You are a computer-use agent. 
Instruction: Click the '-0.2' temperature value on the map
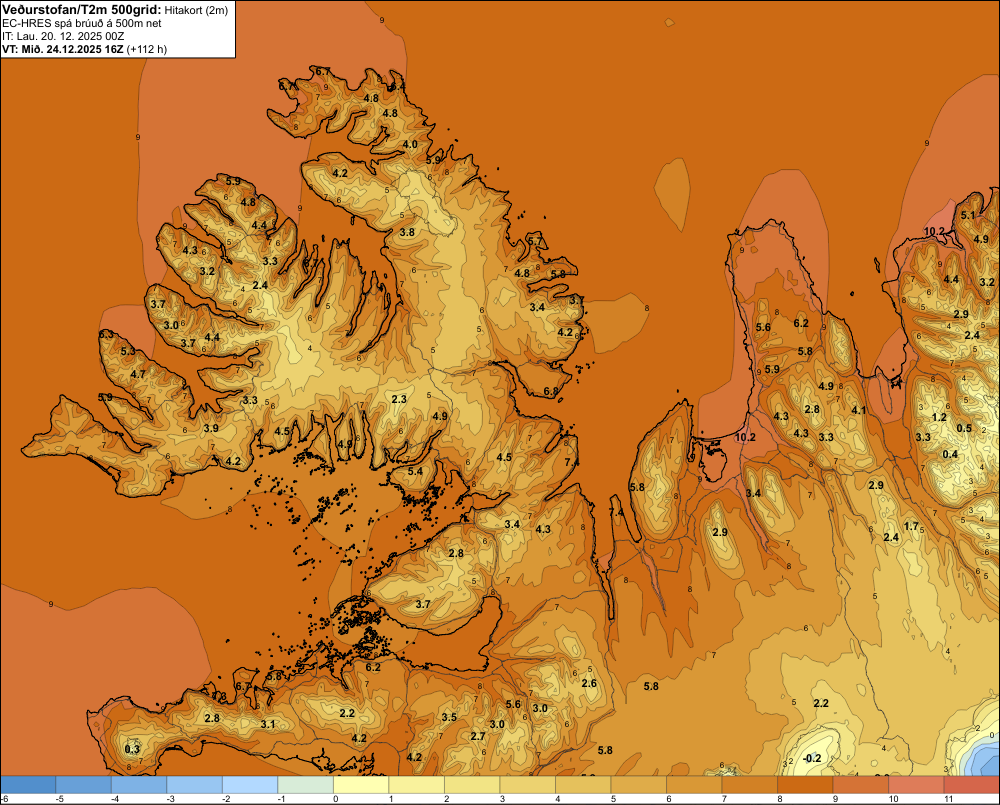tap(811, 758)
